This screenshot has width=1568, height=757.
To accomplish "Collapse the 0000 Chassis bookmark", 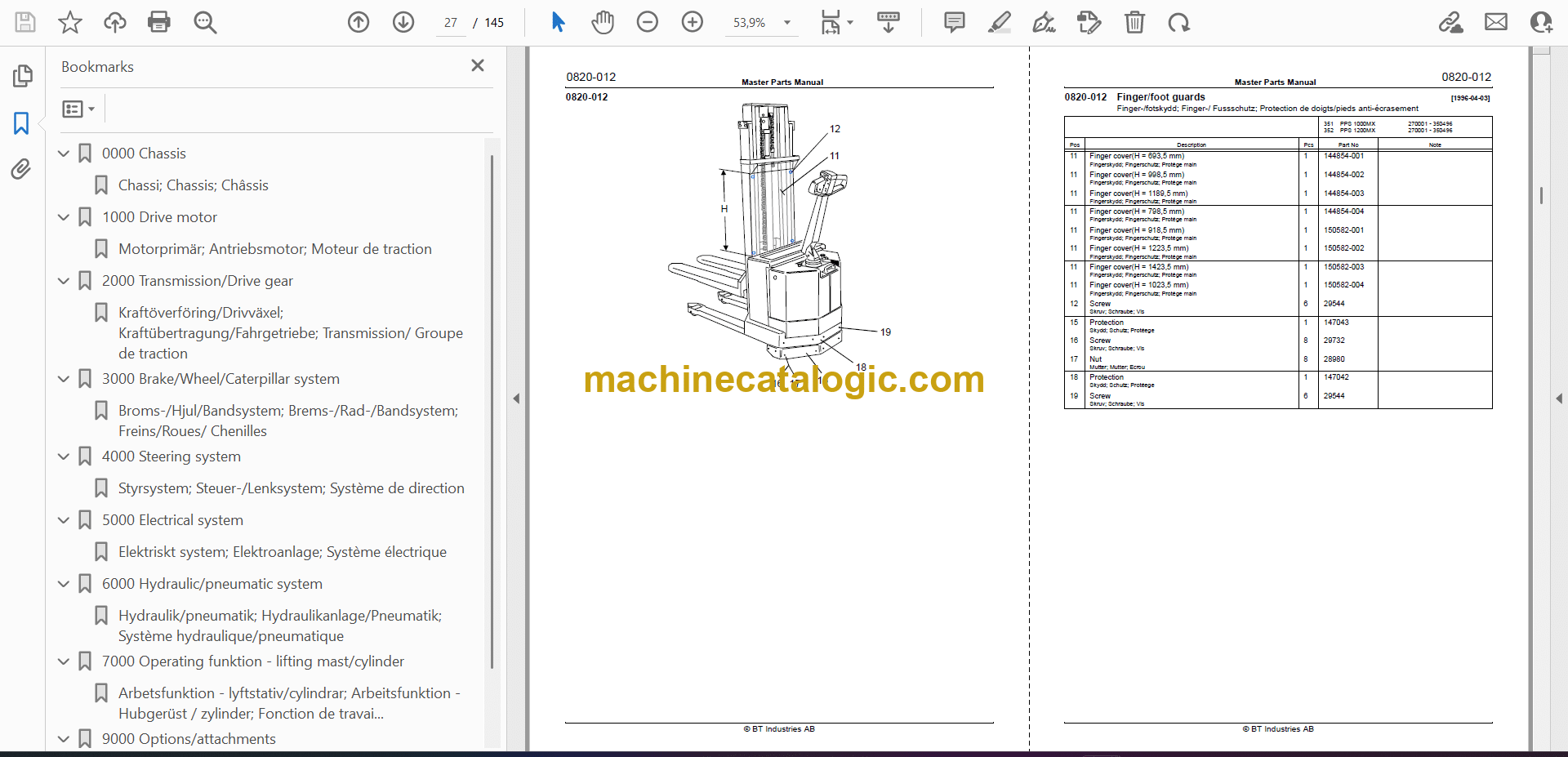I will click(64, 154).
